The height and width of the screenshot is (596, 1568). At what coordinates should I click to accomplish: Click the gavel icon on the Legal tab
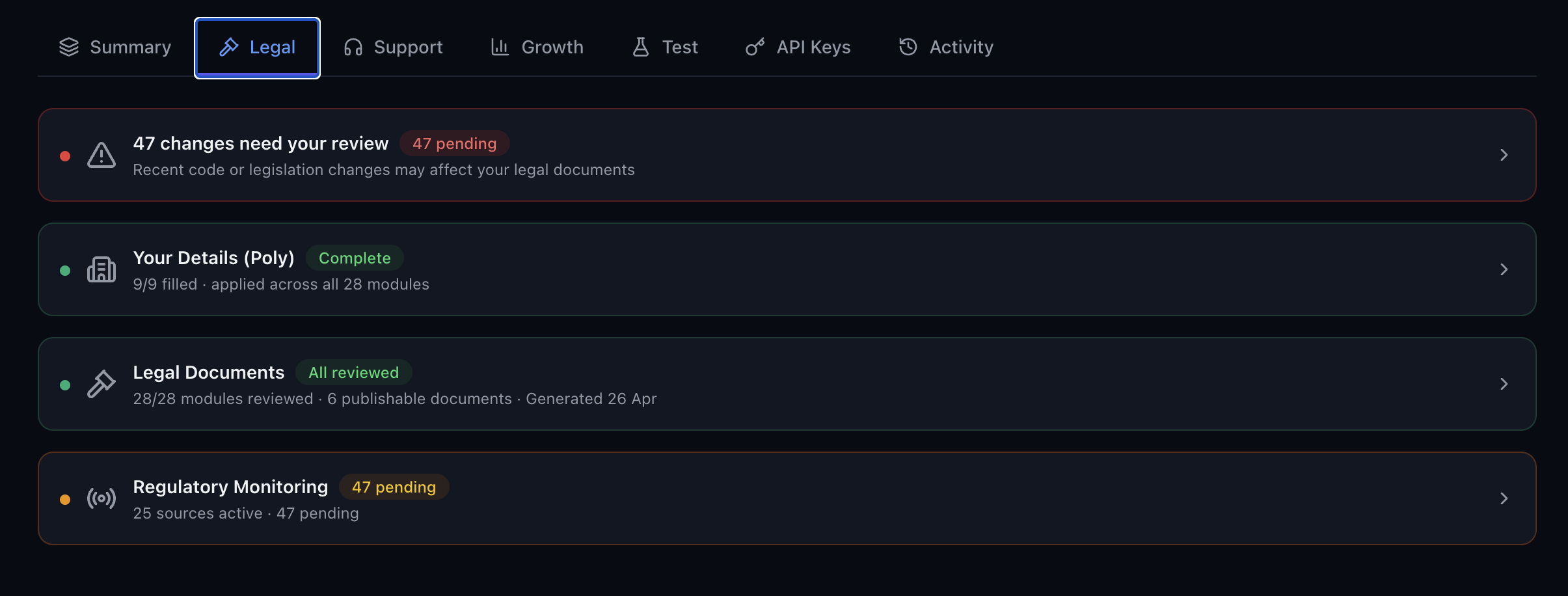pos(228,47)
